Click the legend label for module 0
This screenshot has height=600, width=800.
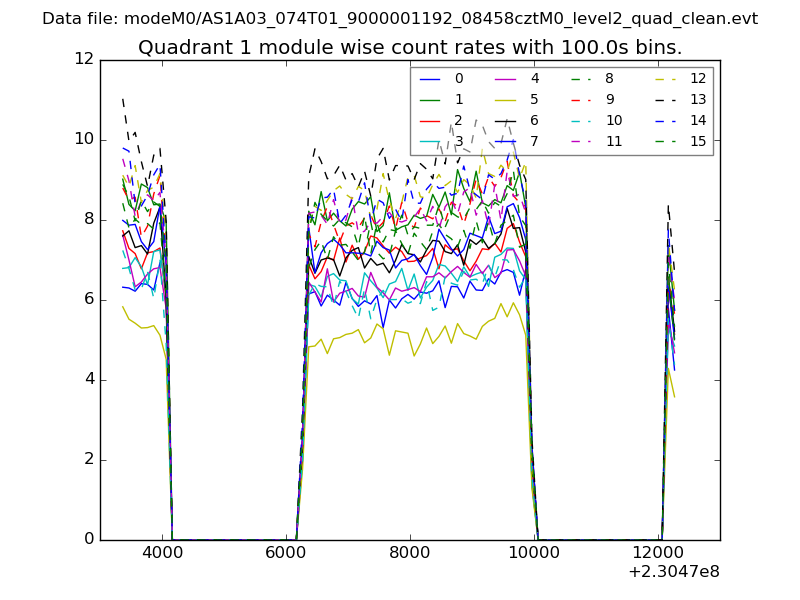pyautogui.click(x=459, y=78)
